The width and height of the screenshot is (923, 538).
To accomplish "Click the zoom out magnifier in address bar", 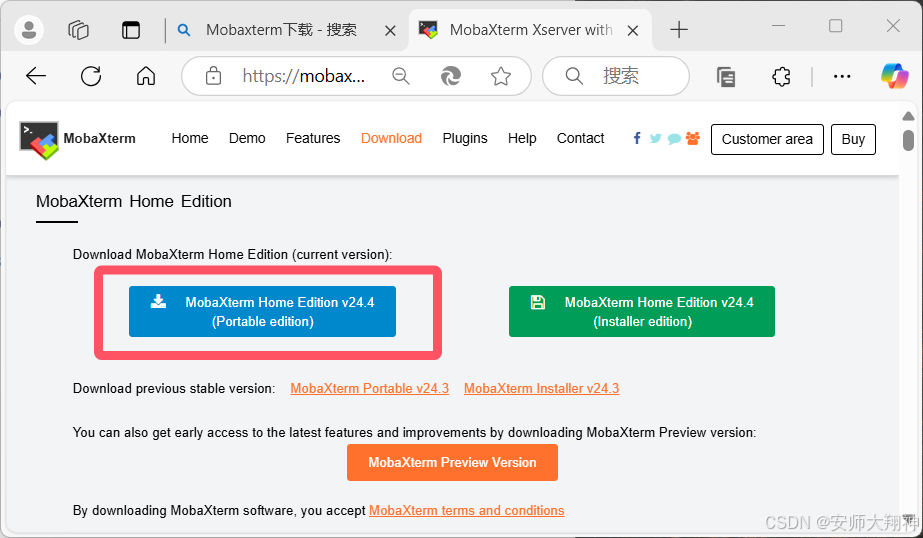I will click(401, 76).
